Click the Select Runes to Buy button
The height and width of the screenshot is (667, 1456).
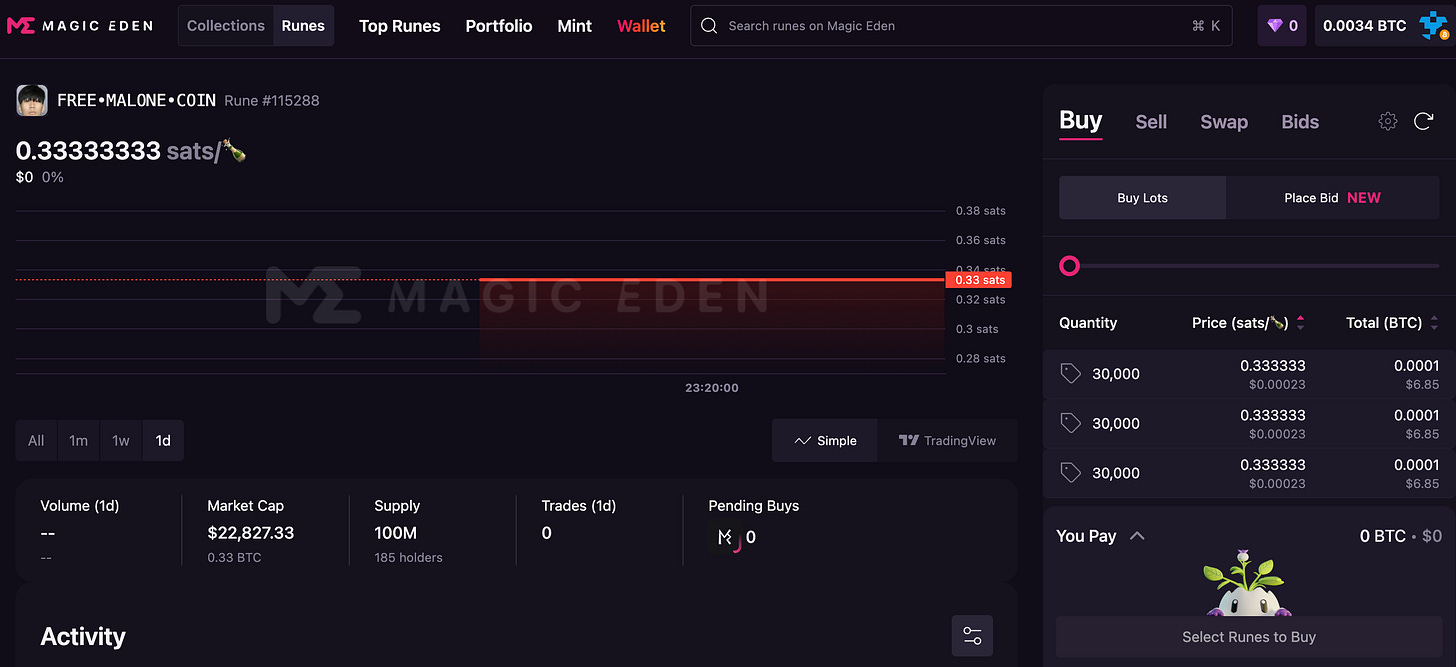[1249, 637]
